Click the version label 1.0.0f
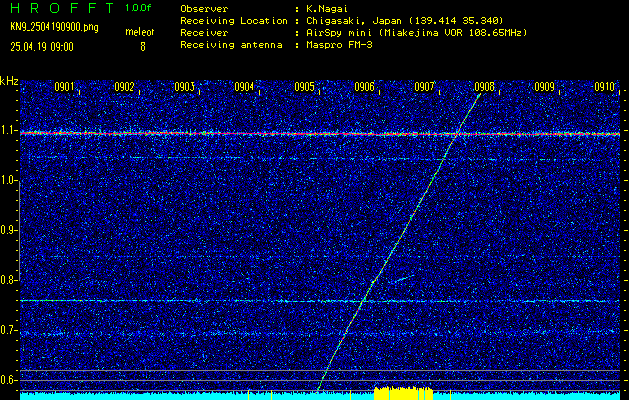629x400 pixels. coord(138,8)
